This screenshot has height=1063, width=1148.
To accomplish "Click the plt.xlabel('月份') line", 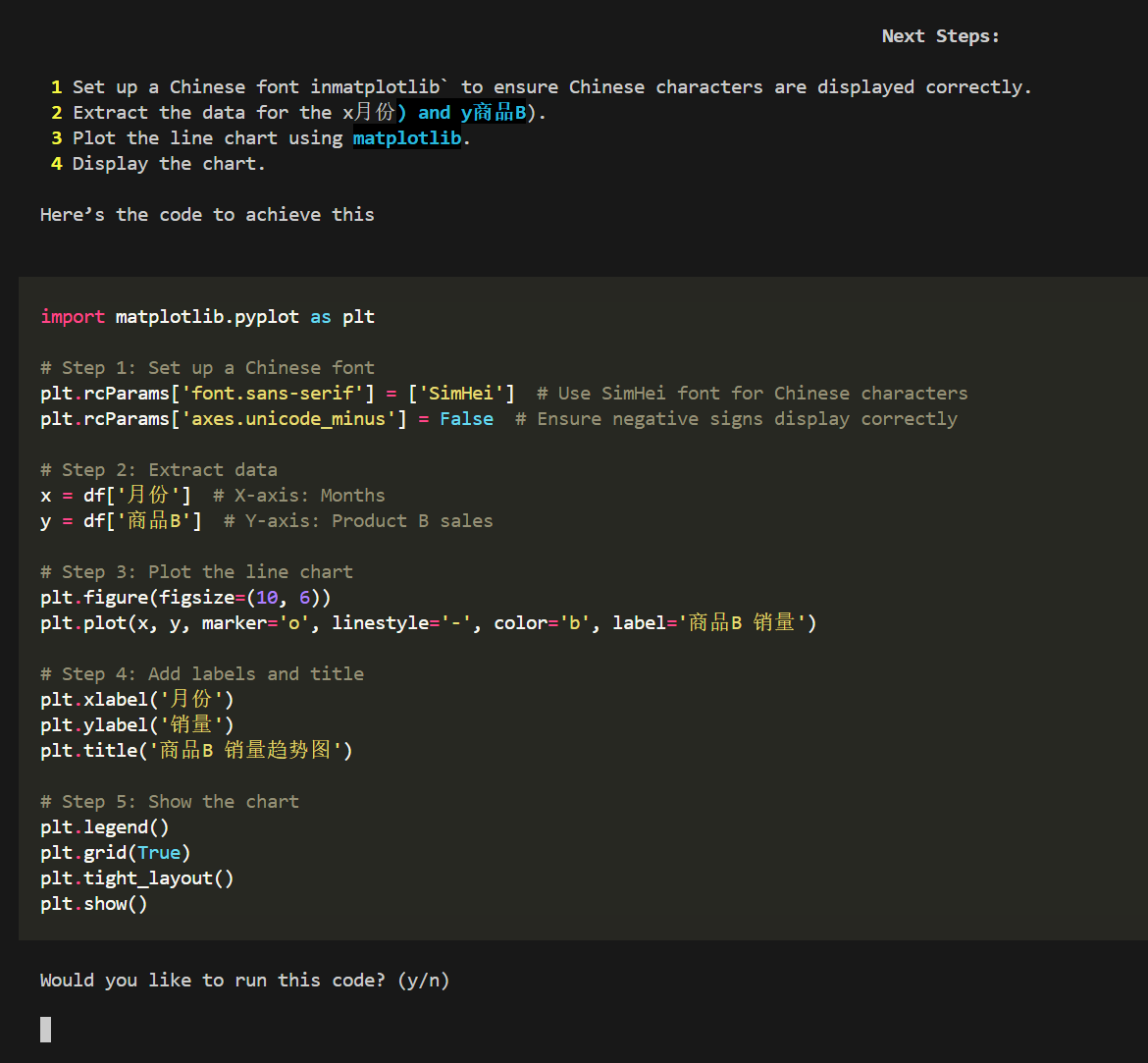I will [137, 699].
